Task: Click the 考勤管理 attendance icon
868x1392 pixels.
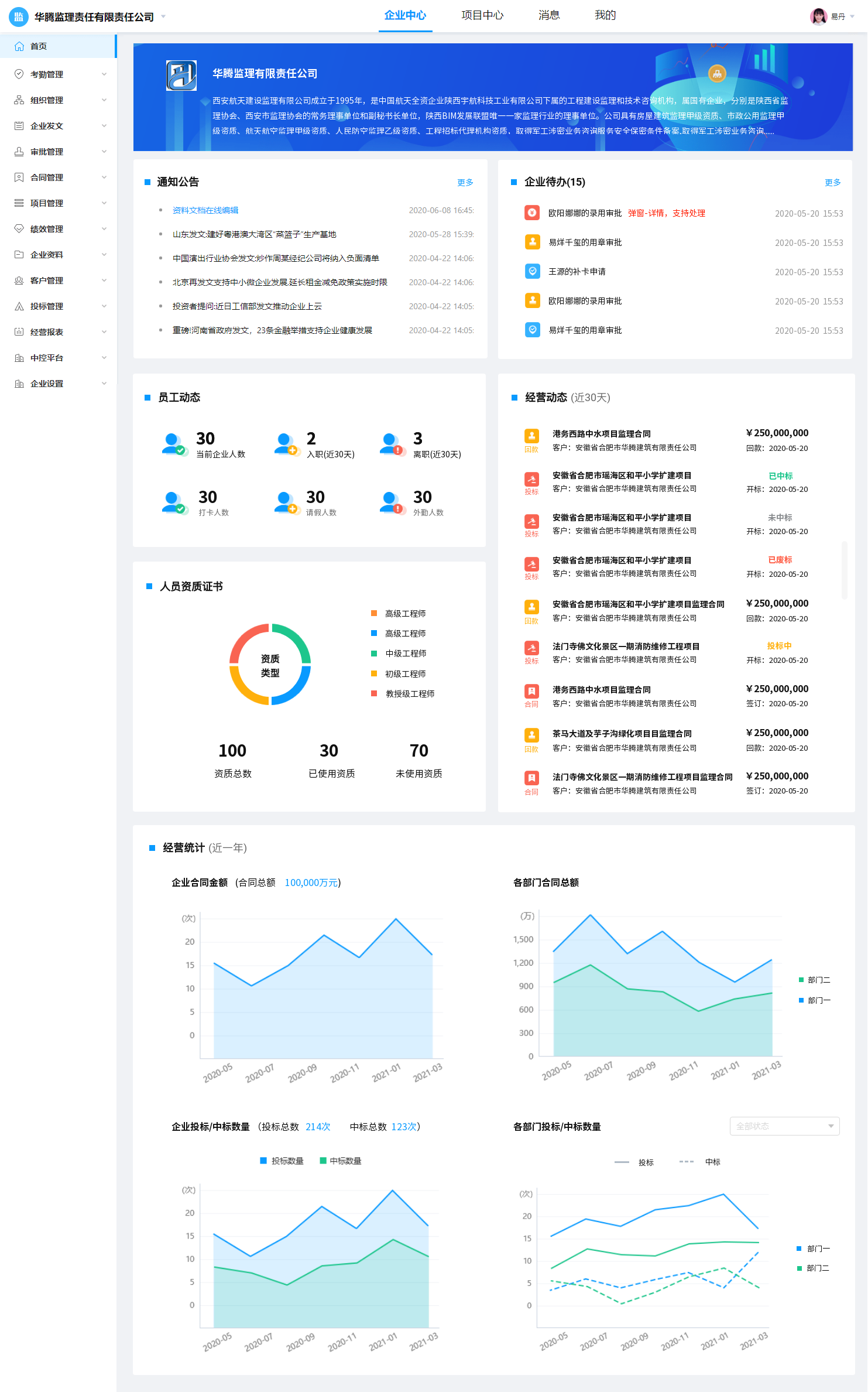Action: click(x=19, y=74)
